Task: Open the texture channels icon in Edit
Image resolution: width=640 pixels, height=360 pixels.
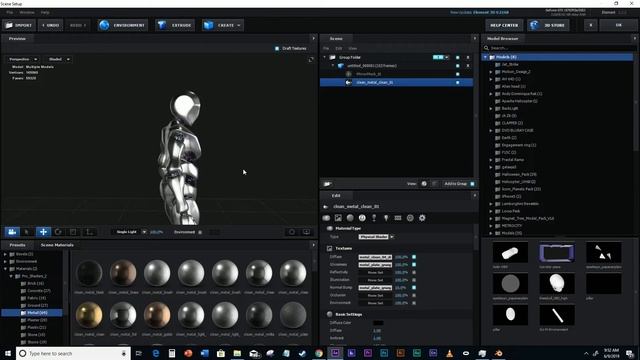Action: (x=338, y=218)
